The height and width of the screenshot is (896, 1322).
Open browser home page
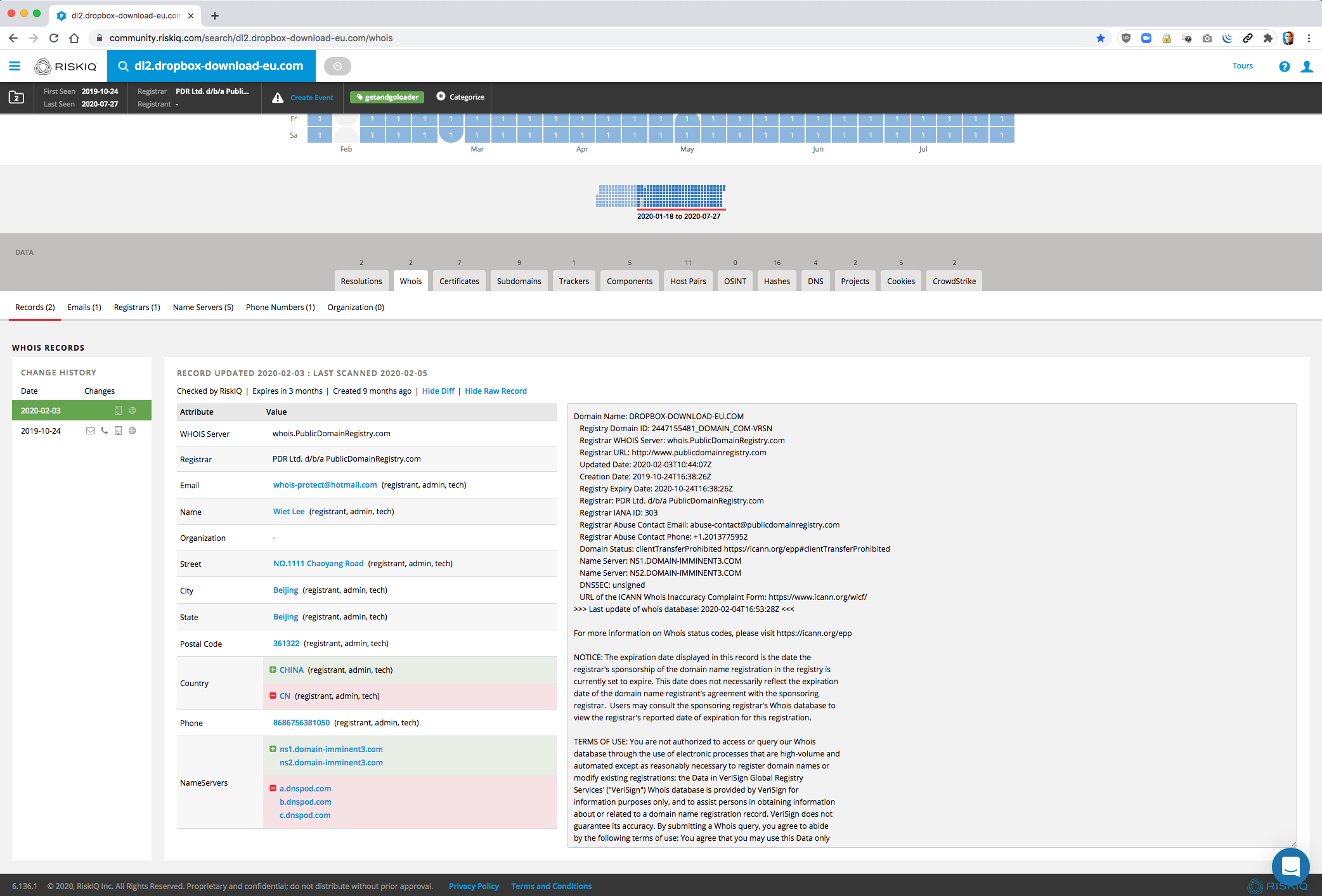tap(74, 38)
